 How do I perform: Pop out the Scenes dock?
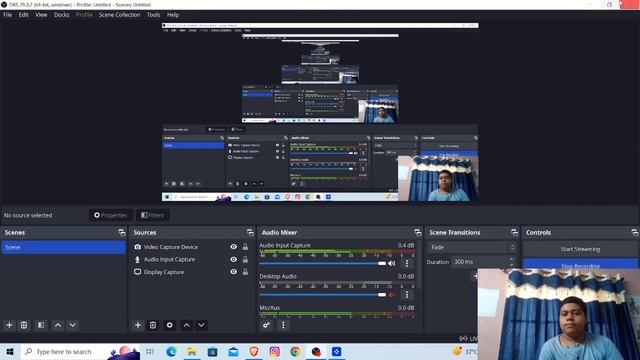tap(122, 232)
